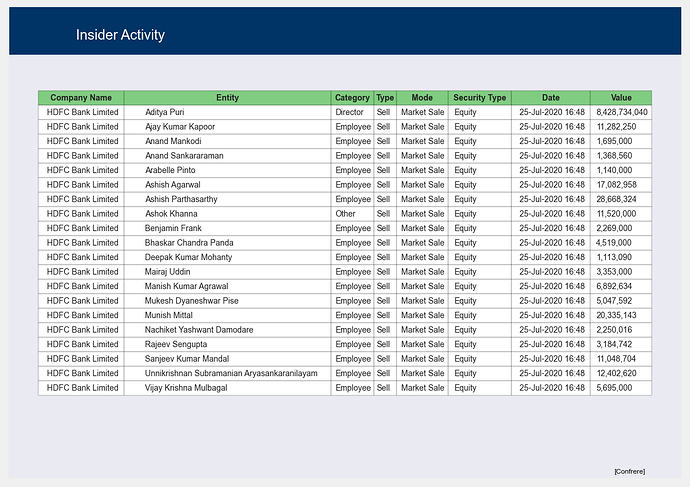Click the Bhaskar Chandra Panda cell
This screenshot has width=690, height=487.
pyautogui.click(x=227, y=243)
